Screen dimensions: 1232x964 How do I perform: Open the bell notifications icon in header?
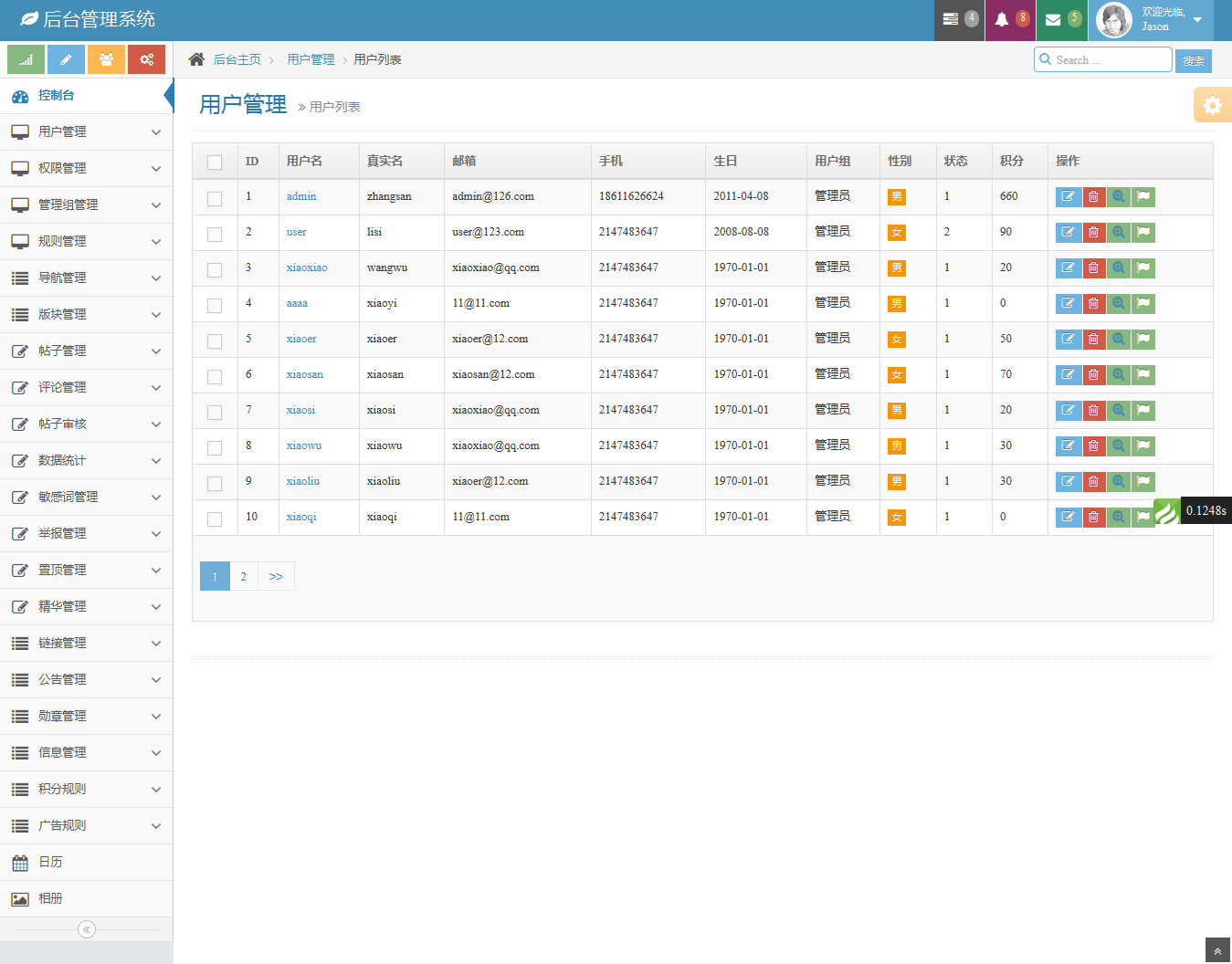(x=1002, y=20)
